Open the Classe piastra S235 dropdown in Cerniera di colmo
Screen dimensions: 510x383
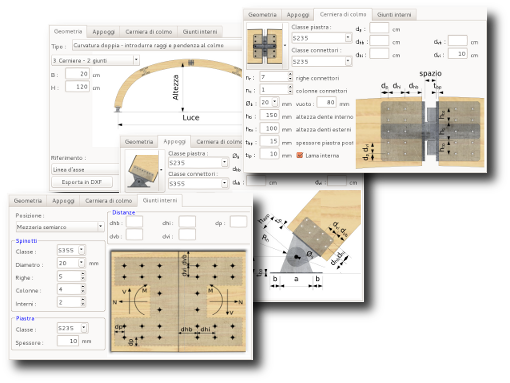(x=322, y=38)
